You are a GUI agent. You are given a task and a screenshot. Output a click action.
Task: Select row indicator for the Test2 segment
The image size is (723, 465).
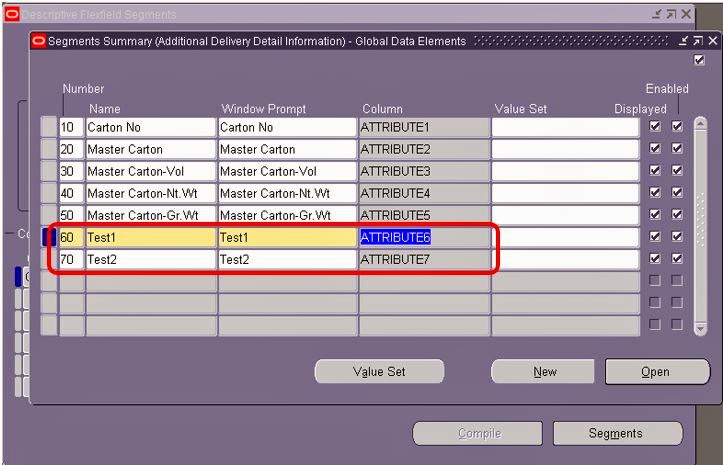pyautogui.click(x=49, y=259)
